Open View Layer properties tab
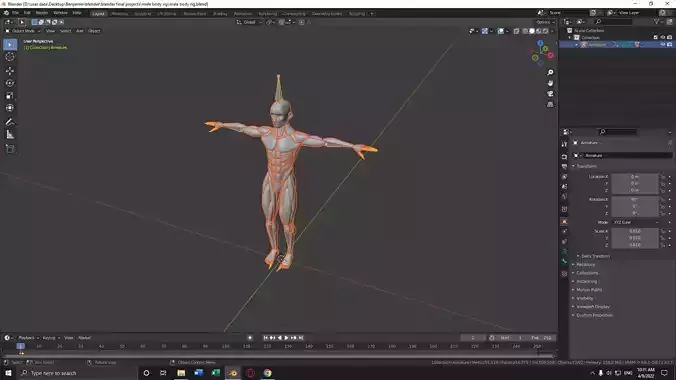Image resolution: width=676 pixels, height=380 pixels. (x=564, y=176)
